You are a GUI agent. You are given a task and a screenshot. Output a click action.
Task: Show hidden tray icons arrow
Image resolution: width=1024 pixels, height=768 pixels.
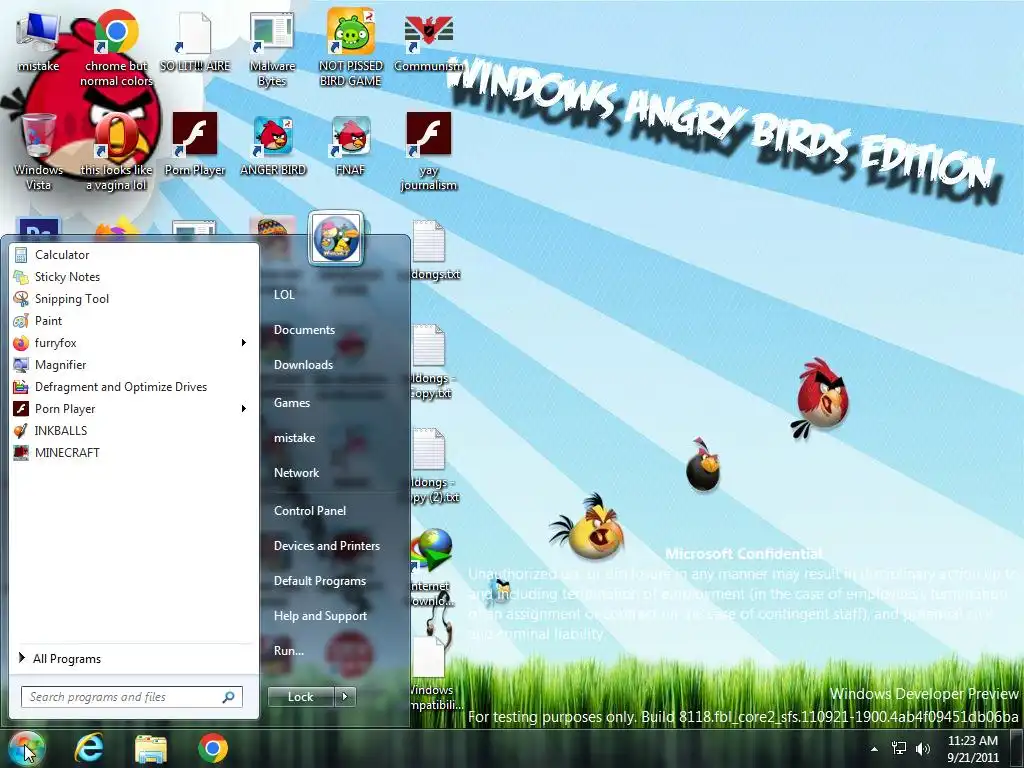click(874, 749)
